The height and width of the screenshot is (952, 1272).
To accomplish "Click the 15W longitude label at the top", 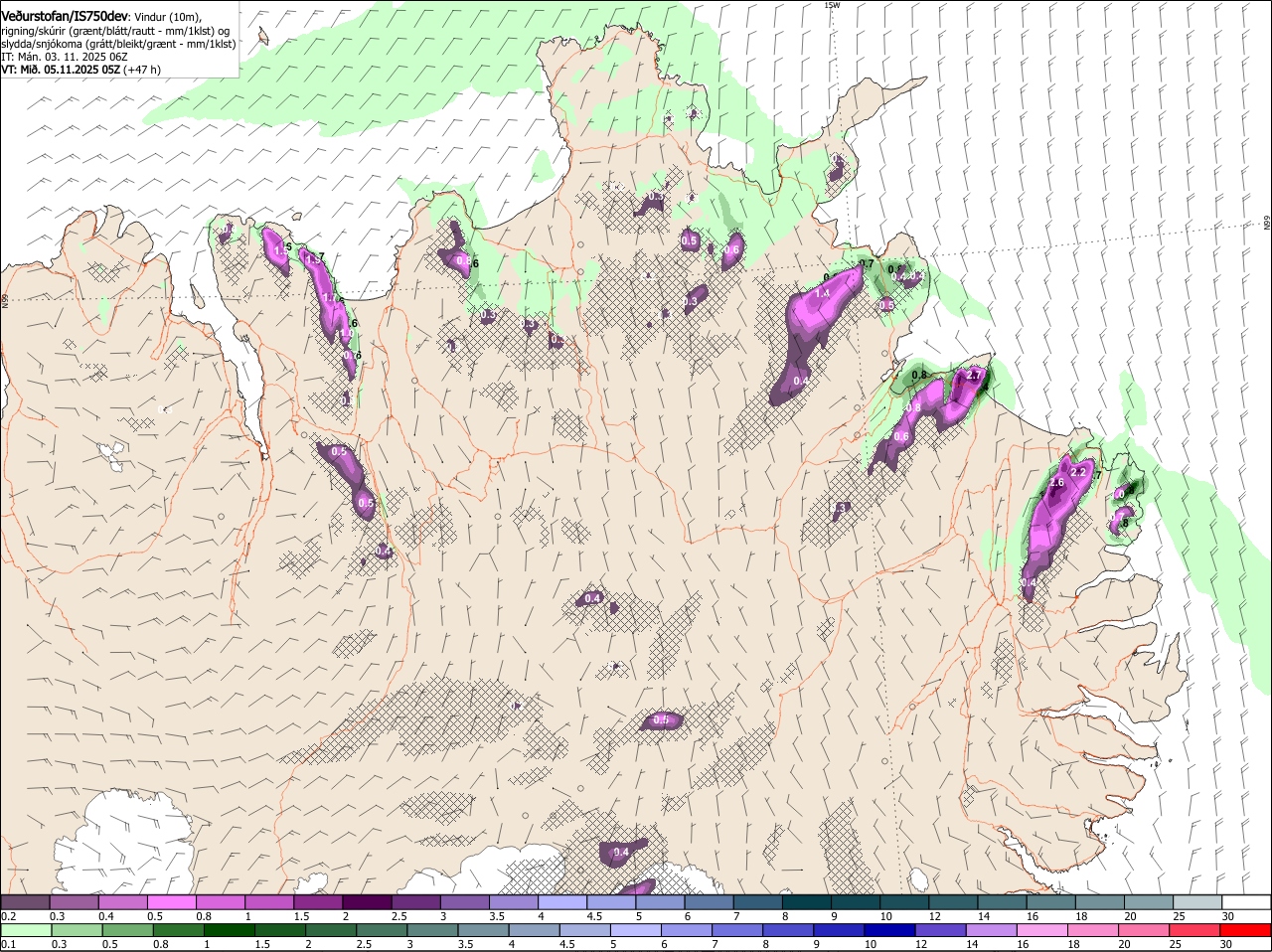I will click(x=832, y=5).
